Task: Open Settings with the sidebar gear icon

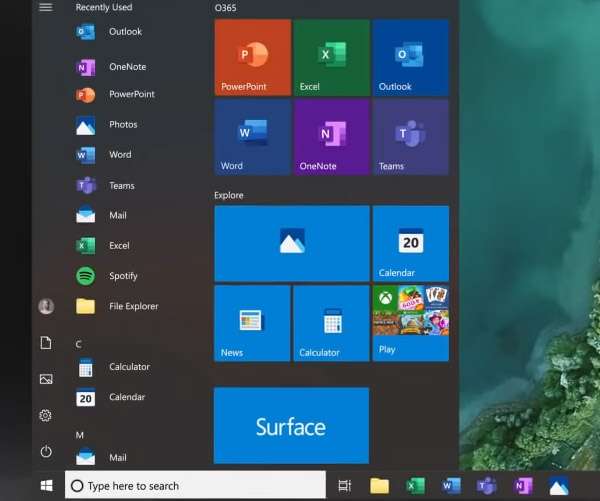Action: (x=45, y=415)
